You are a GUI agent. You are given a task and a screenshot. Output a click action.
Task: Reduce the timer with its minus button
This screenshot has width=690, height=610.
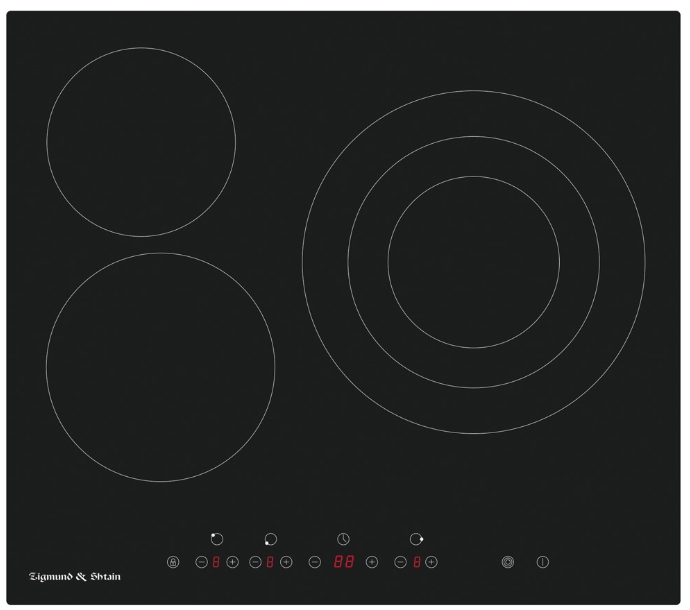(314, 563)
